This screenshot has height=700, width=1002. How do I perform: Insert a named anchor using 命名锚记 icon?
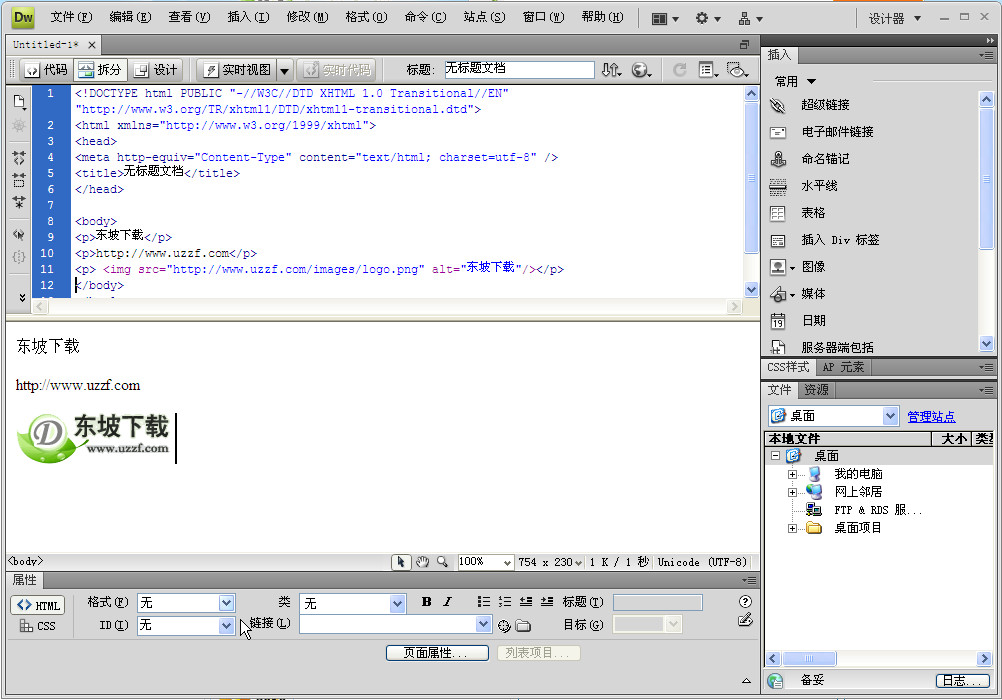[779, 158]
